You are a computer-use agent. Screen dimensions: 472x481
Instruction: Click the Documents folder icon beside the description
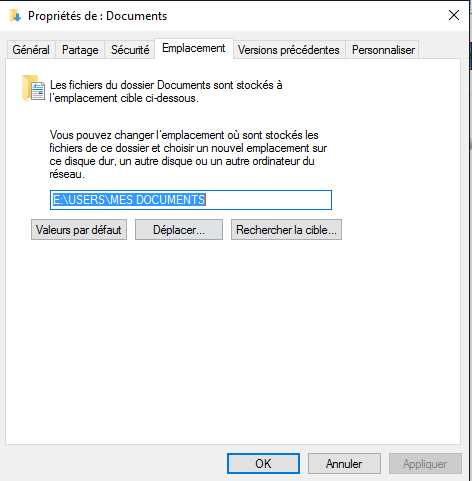click(33, 89)
